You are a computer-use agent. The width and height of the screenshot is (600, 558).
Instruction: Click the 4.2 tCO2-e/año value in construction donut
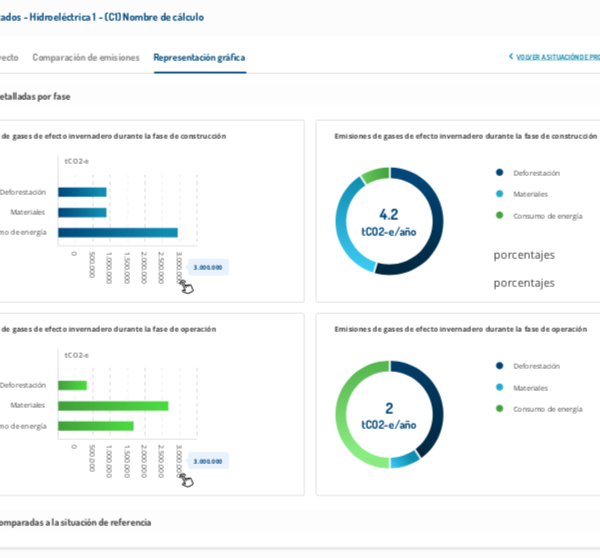pos(389,222)
